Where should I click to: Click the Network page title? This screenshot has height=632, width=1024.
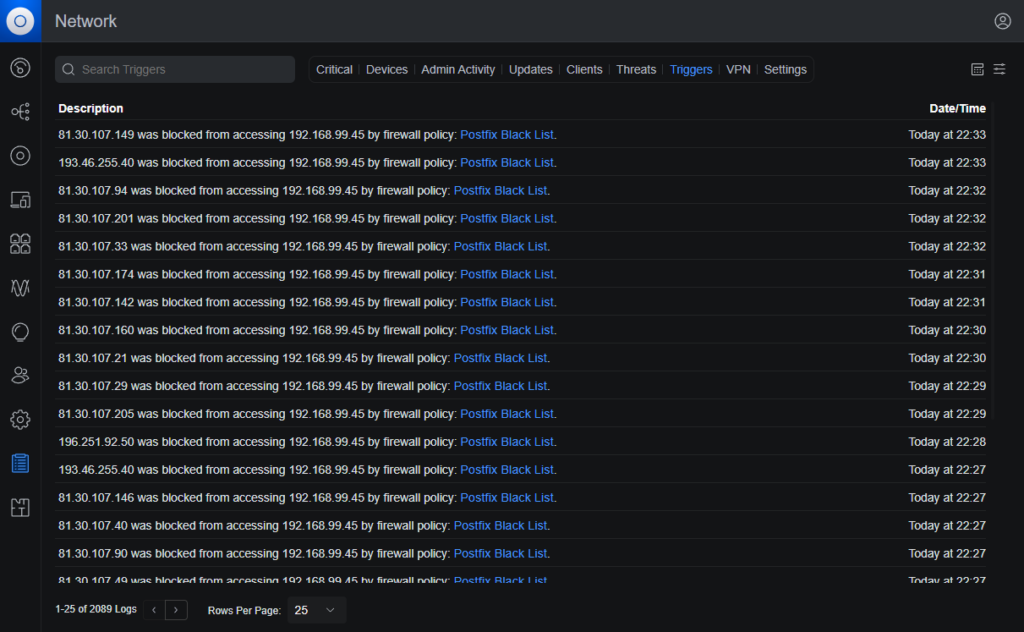(86, 22)
